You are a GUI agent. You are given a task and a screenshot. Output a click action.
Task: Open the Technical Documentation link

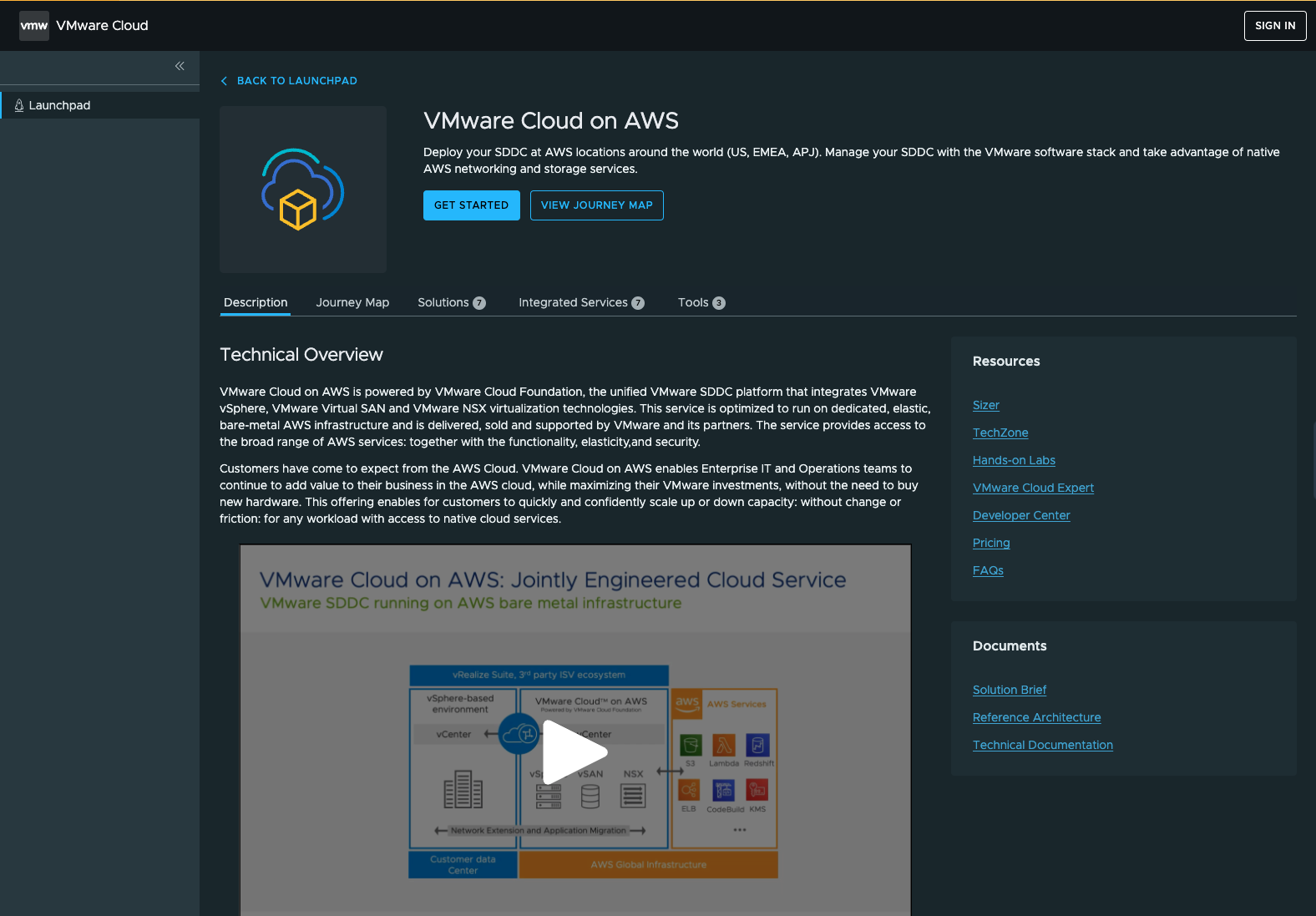[1043, 745]
